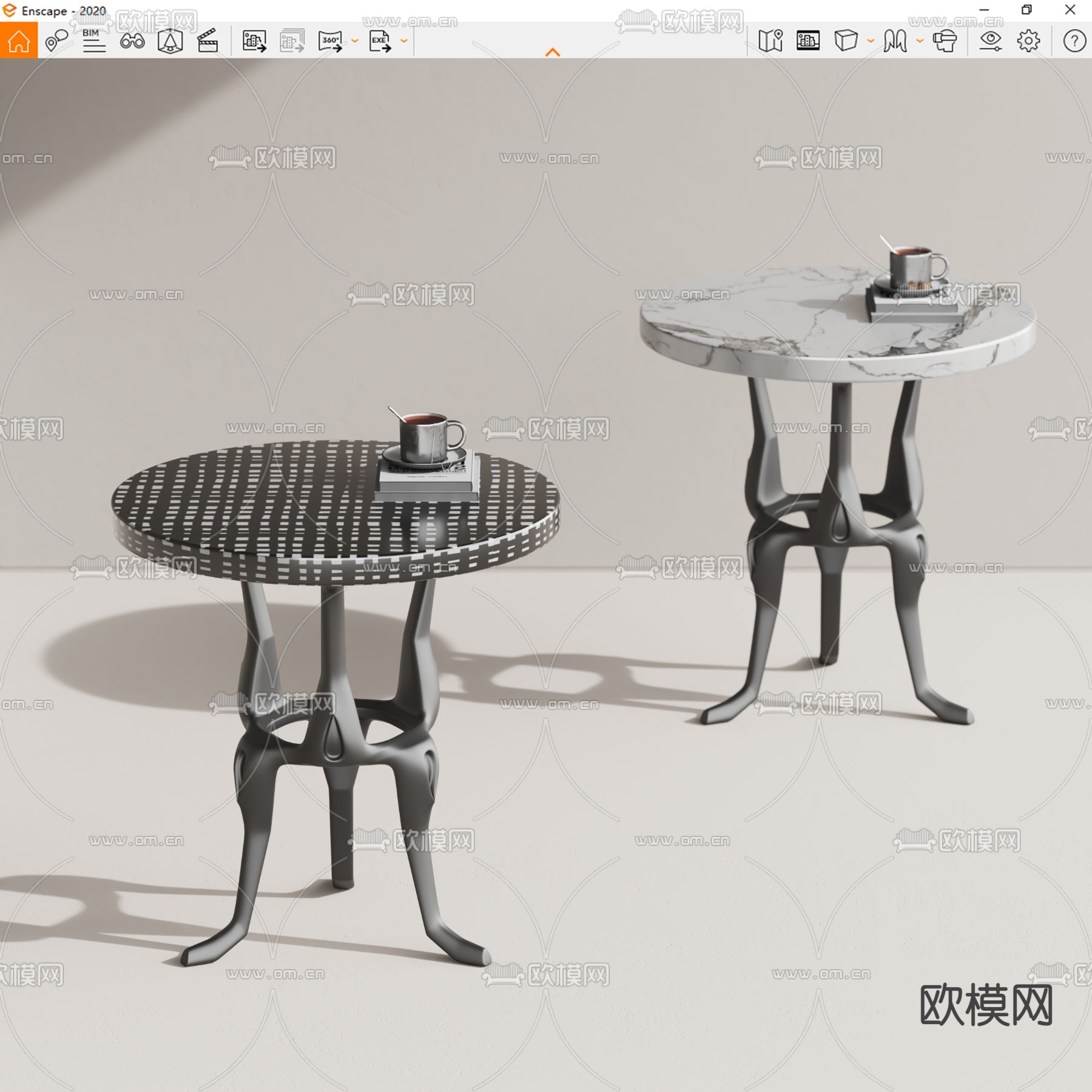Minimize the Enscape window

pyautogui.click(x=985, y=10)
